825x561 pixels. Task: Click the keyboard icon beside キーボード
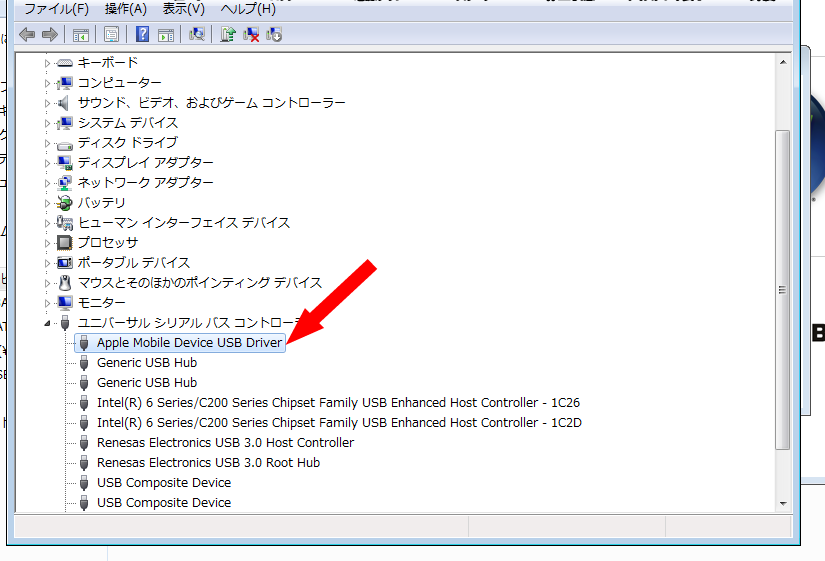(64, 63)
